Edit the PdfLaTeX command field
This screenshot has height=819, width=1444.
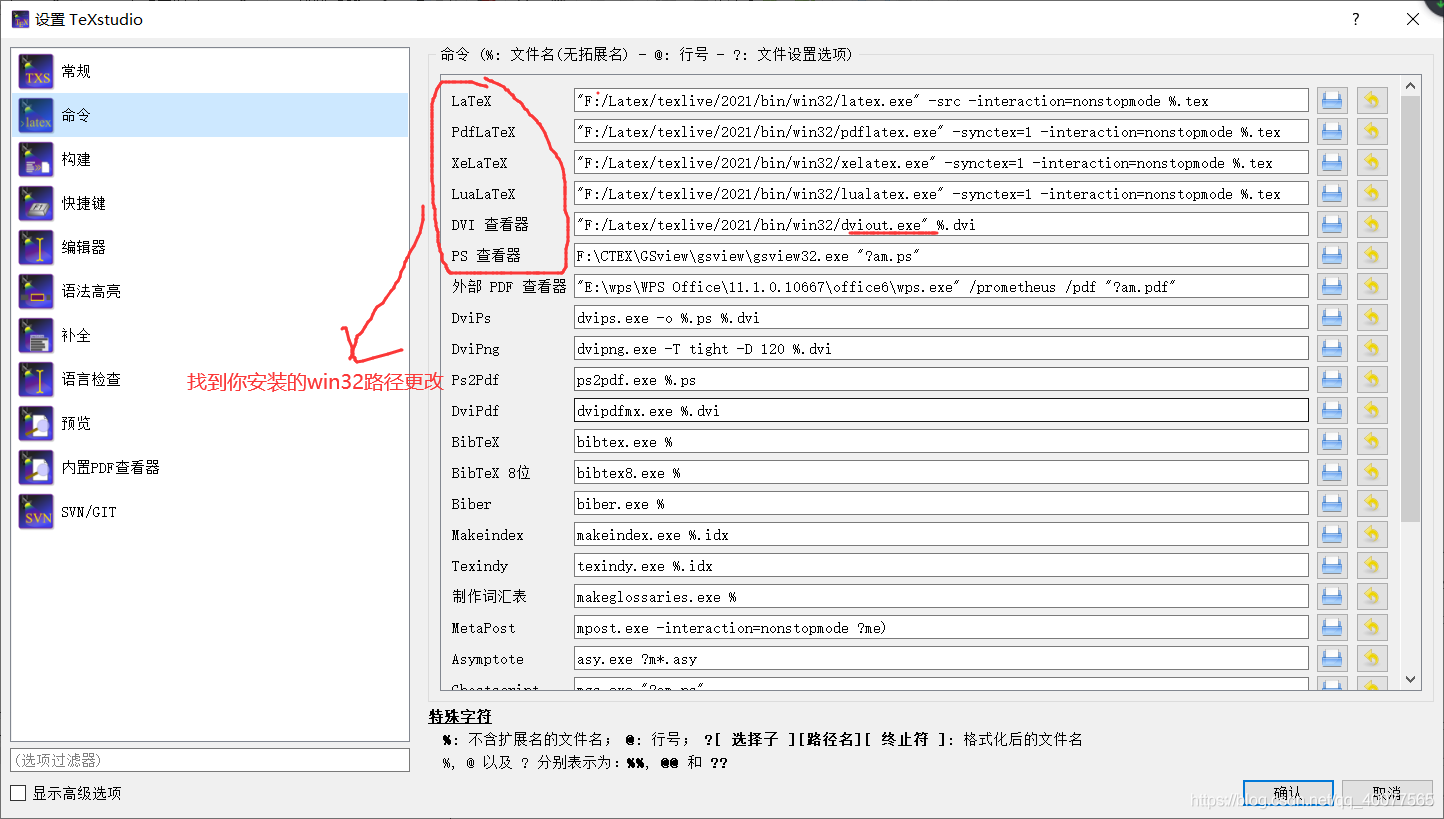click(x=941, y=131)
